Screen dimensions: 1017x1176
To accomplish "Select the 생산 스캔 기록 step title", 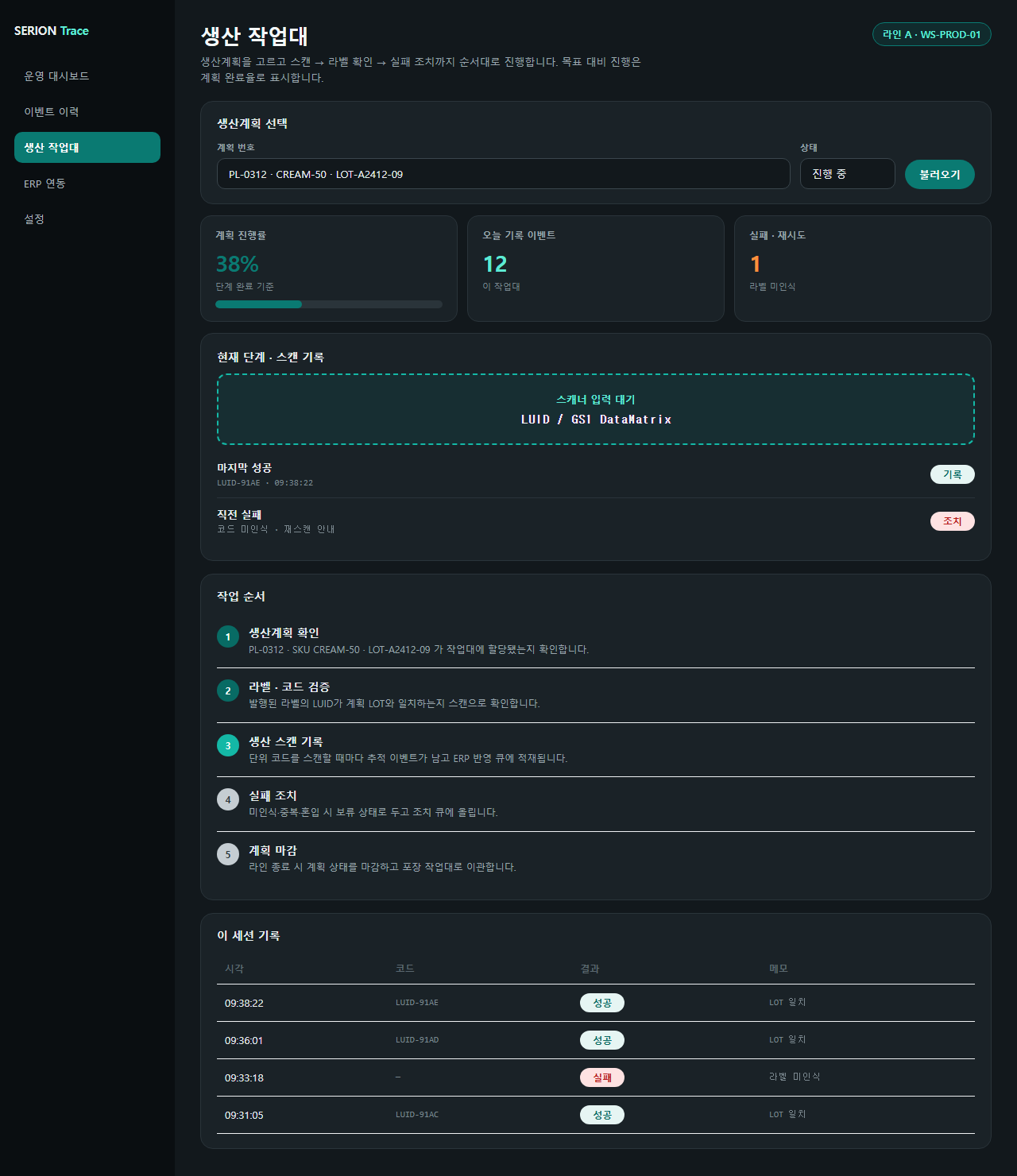I will pyautogui.click(x=286, y=741).
